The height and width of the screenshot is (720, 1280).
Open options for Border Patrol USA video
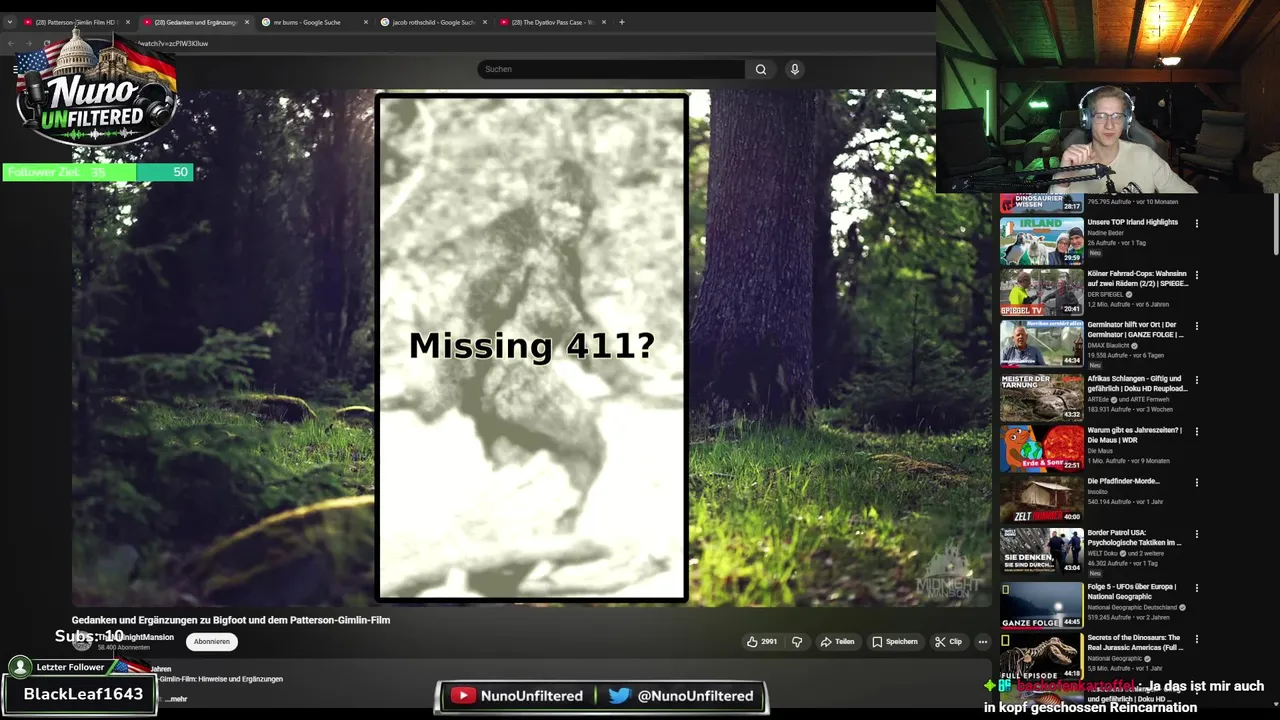1196,534
